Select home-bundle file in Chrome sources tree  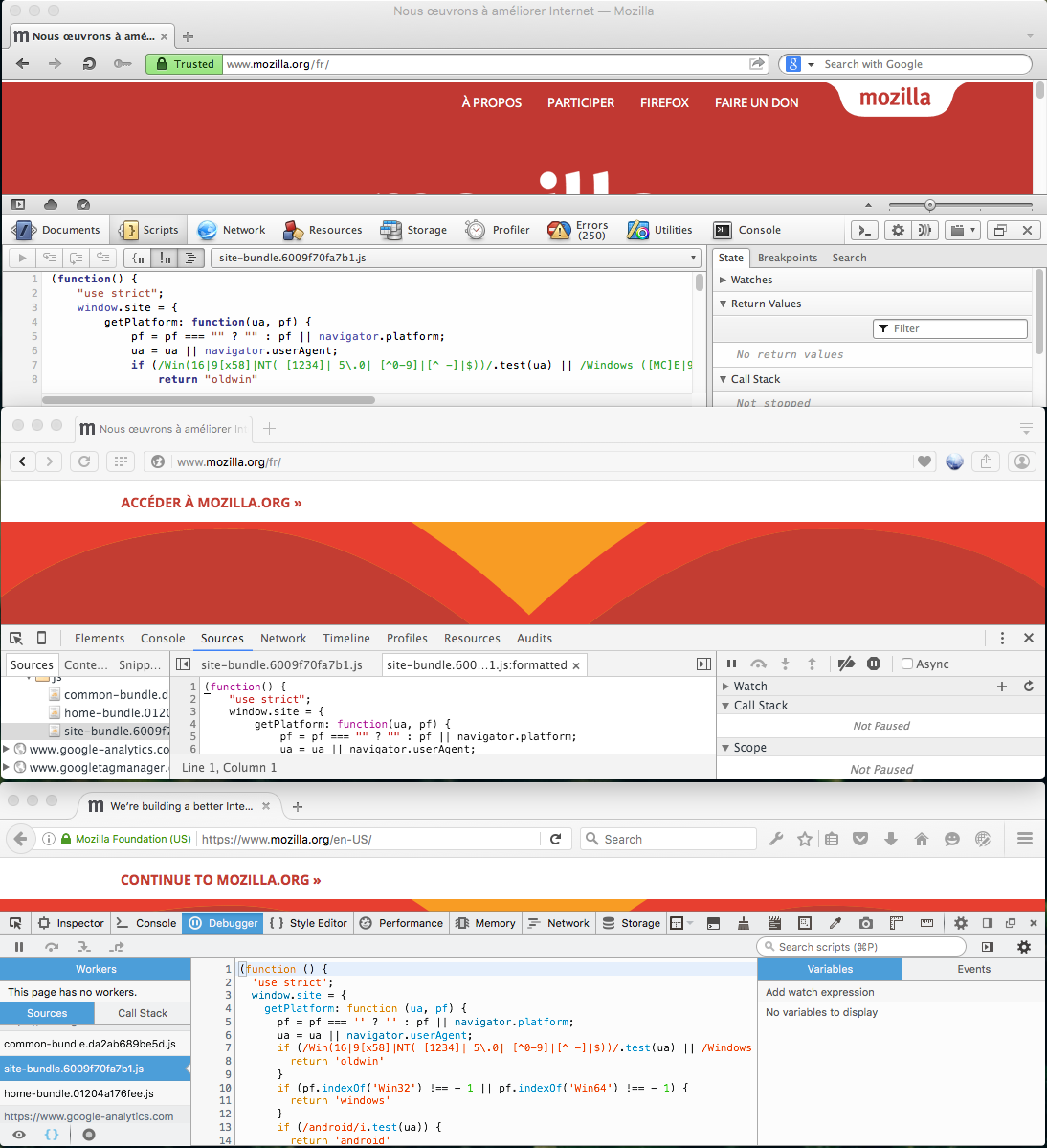[109, 712]
